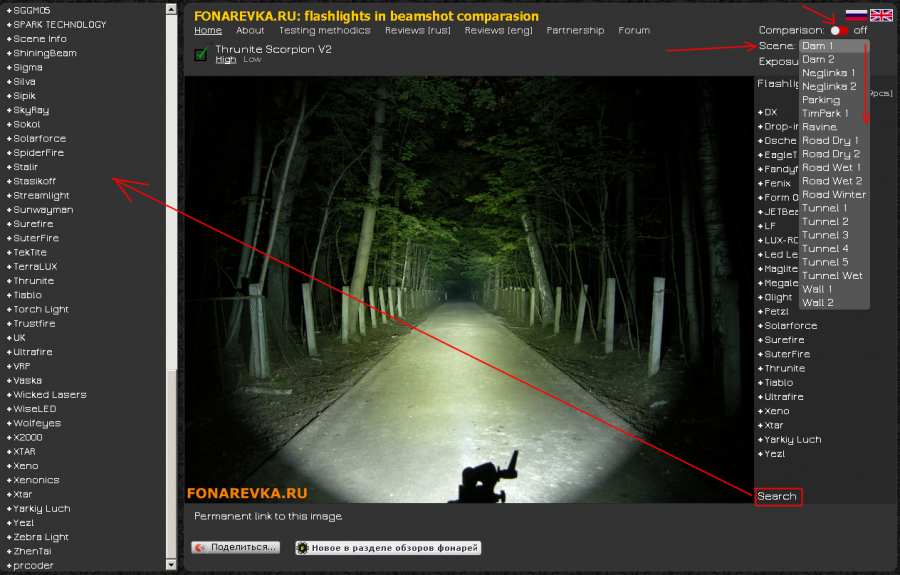Screen dimensions: 900x575
Task: Expand prcoder in left list
Action: [x=30, y=566]
